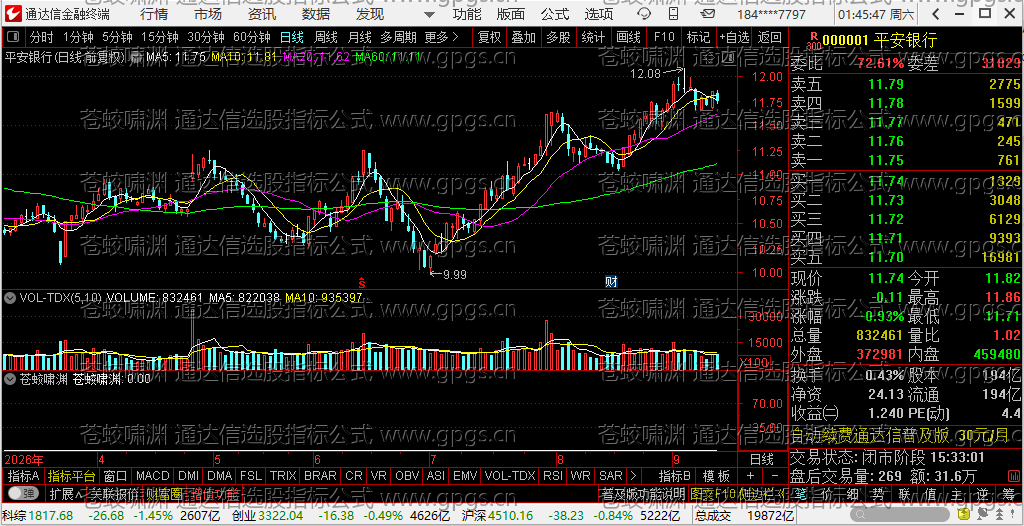Screen dimensions: 1024x526
Task: Select the MACD indicator tab
Action: pyautogui.click(x=153, y=476)
